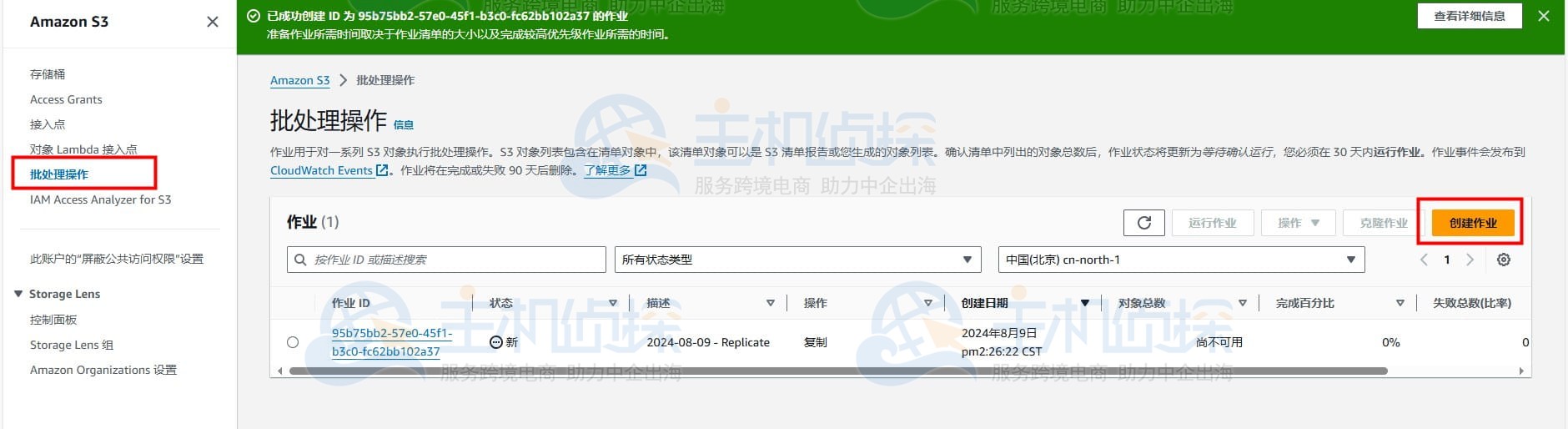Click scrollbar left arrow

coord(280,371)
